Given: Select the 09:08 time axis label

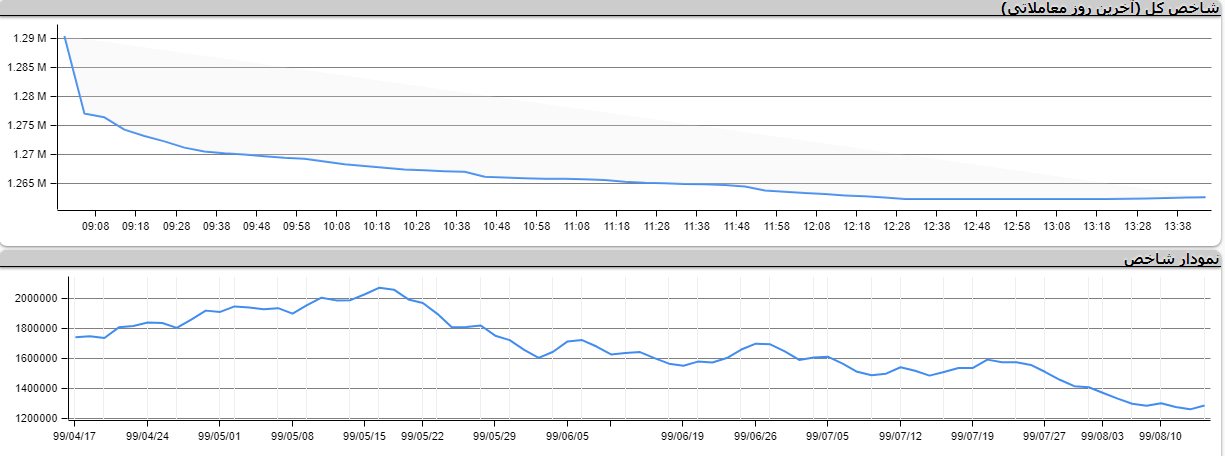Looking at the screenshot, I should tap(96, 226).
